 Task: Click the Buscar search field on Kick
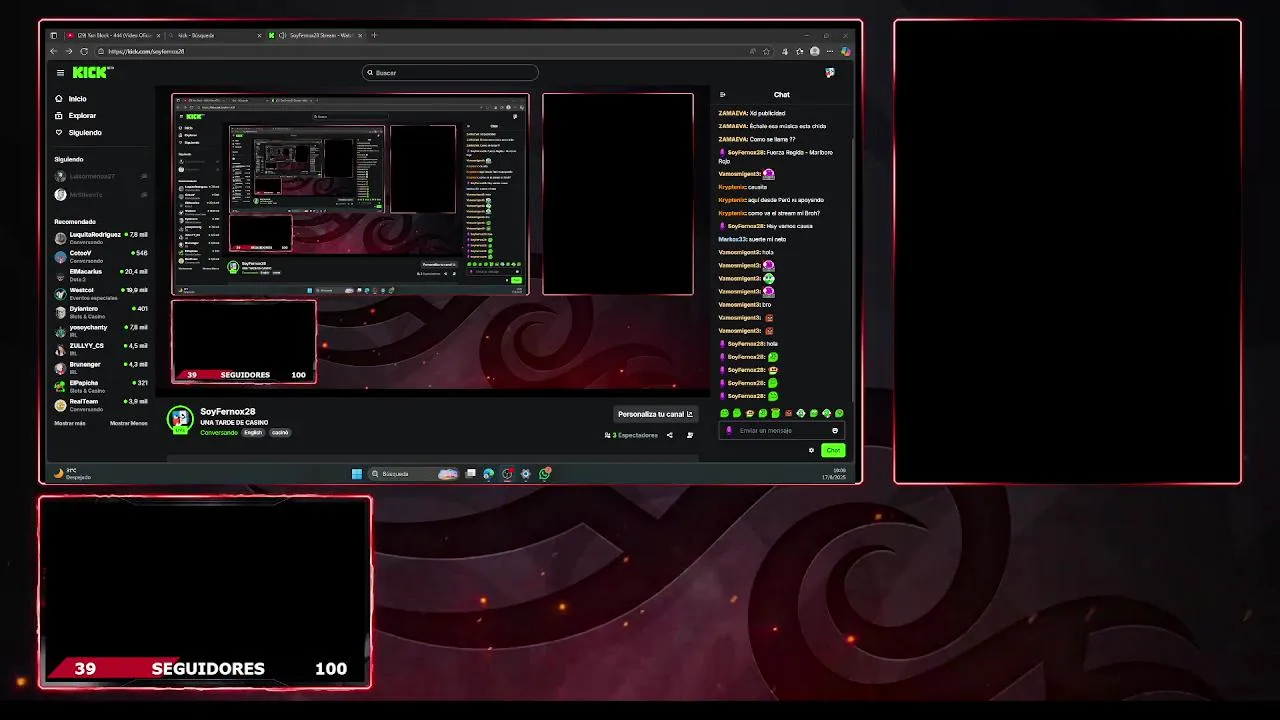click(450, 72)
